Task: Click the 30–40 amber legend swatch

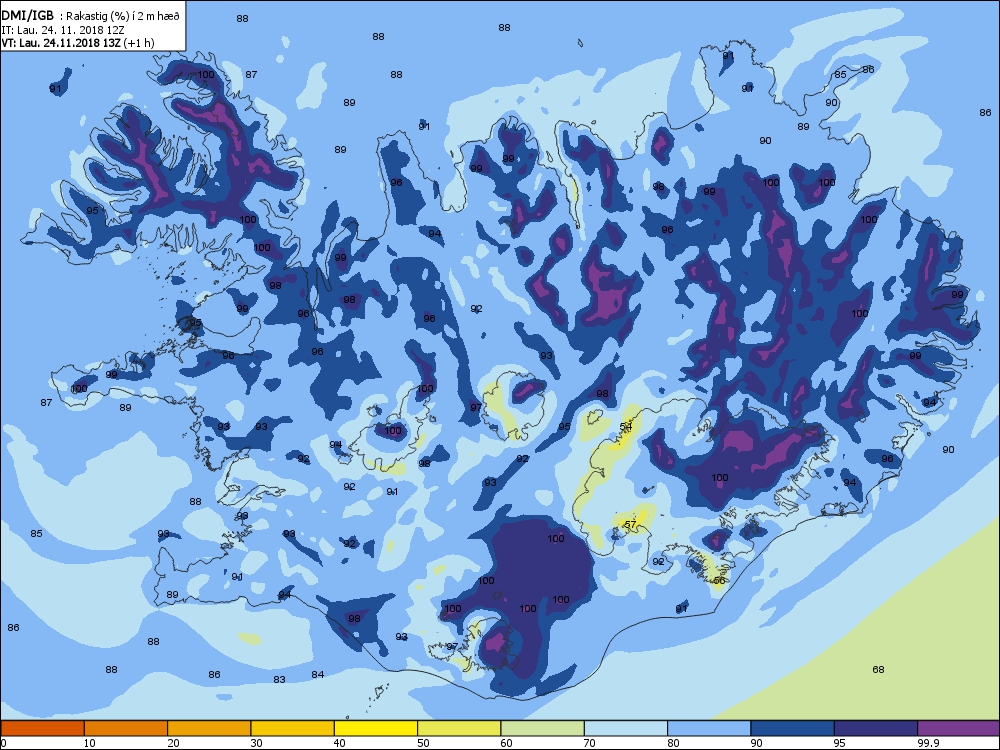Action: point(293,728)
